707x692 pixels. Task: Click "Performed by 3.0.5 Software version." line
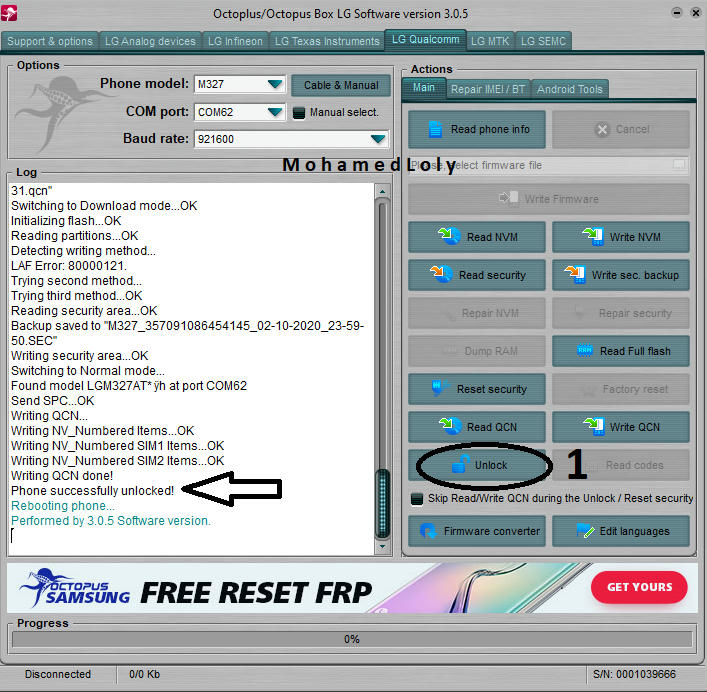coord(110,521)
